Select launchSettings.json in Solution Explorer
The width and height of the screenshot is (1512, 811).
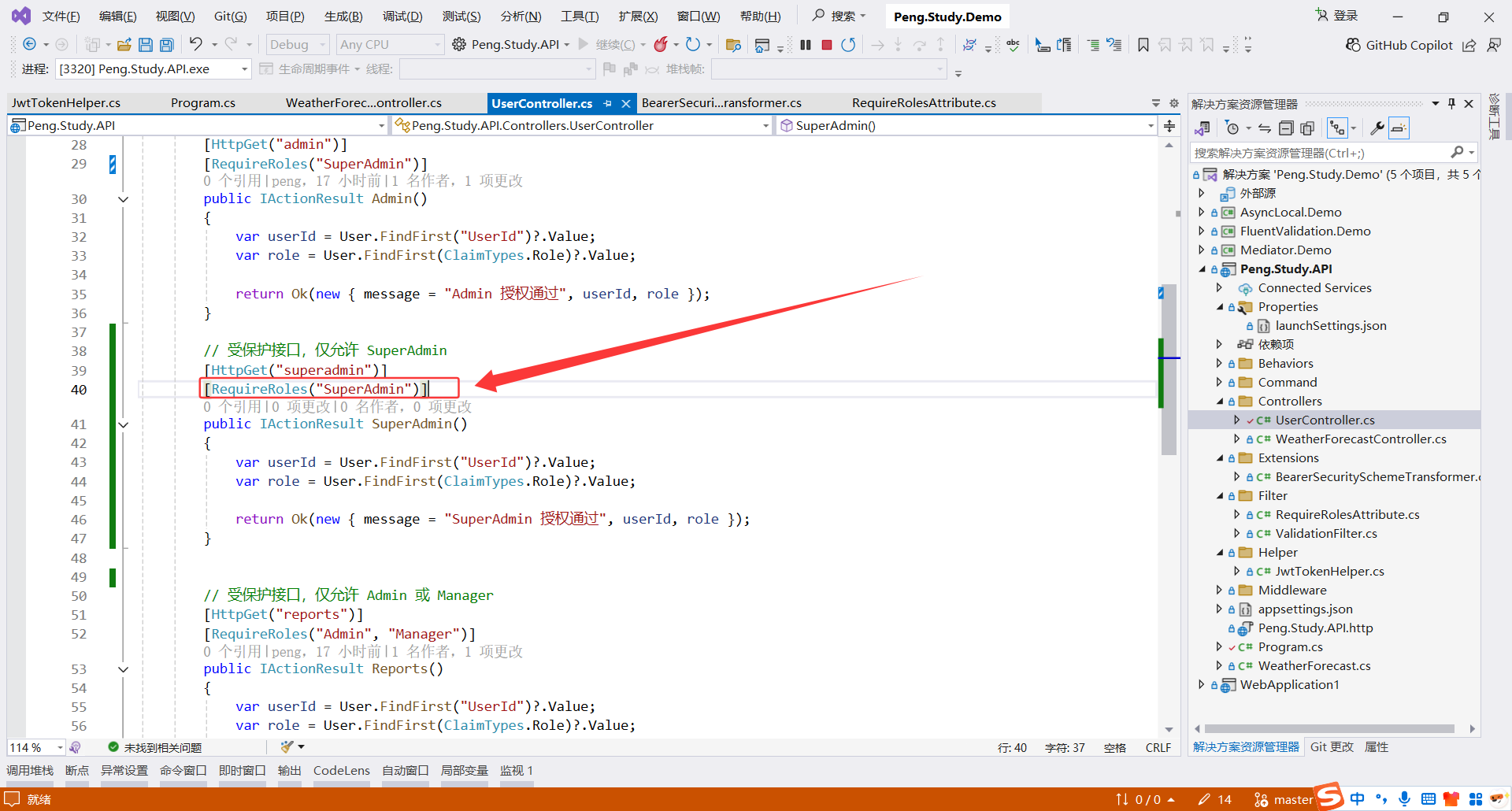(x=1330, y=326)
